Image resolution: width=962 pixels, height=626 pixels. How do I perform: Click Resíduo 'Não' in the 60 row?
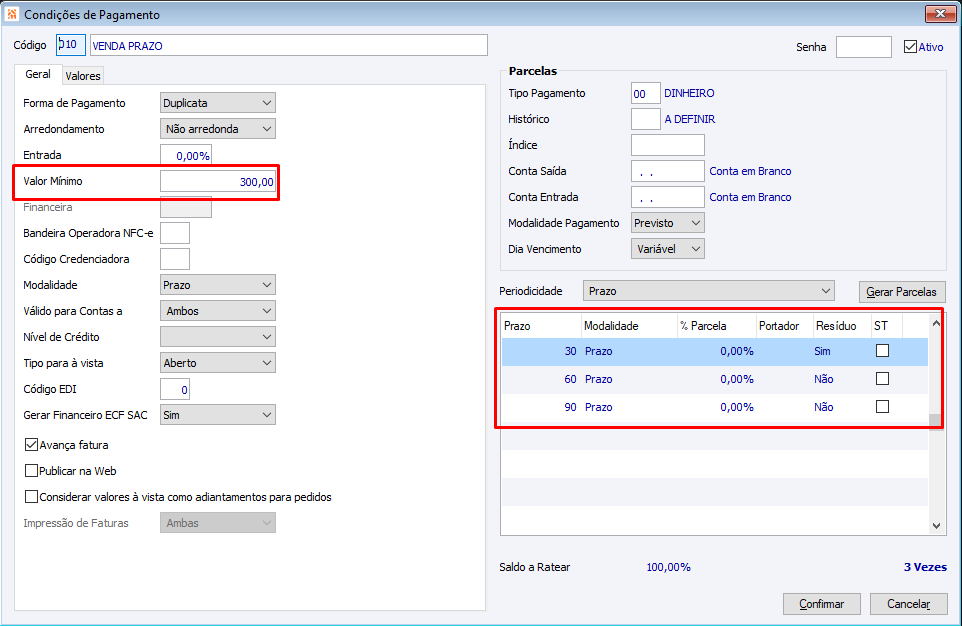[x=823, y=379]
